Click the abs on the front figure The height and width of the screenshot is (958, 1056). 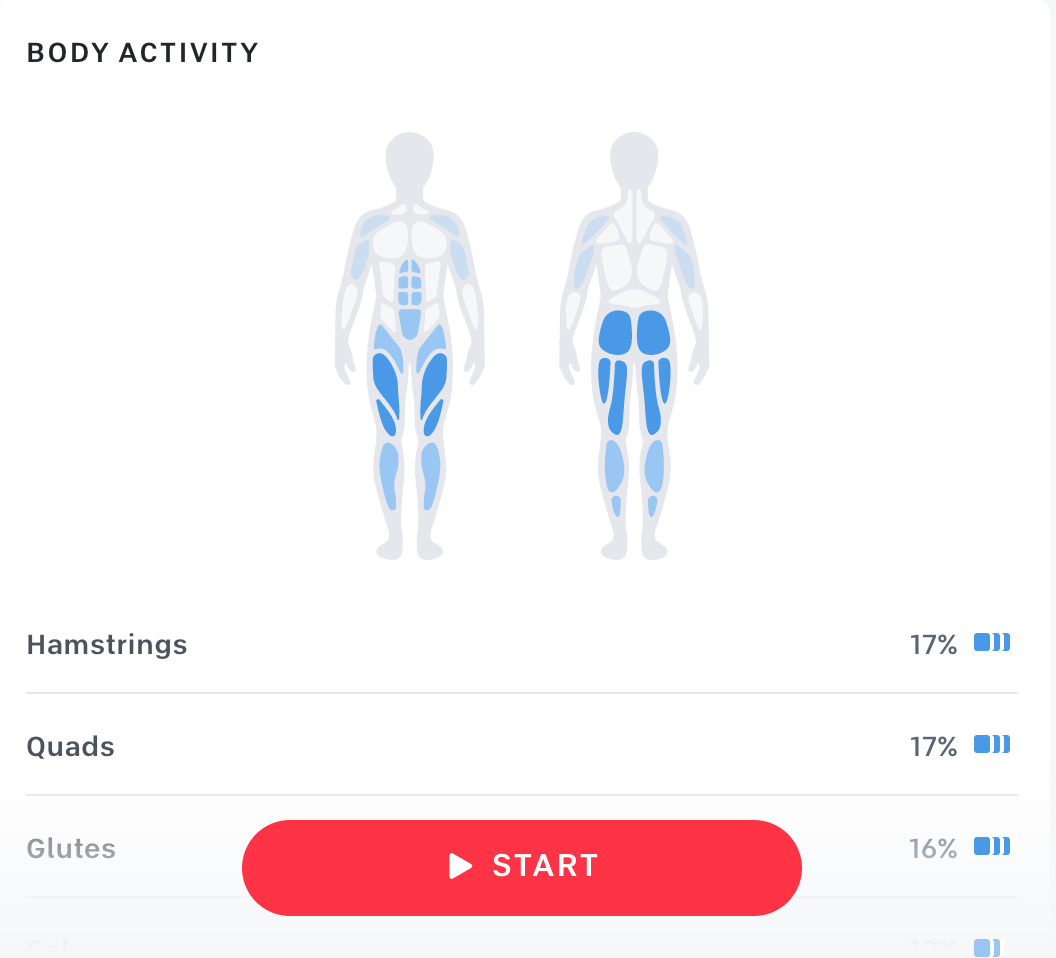tap(409, 298)
